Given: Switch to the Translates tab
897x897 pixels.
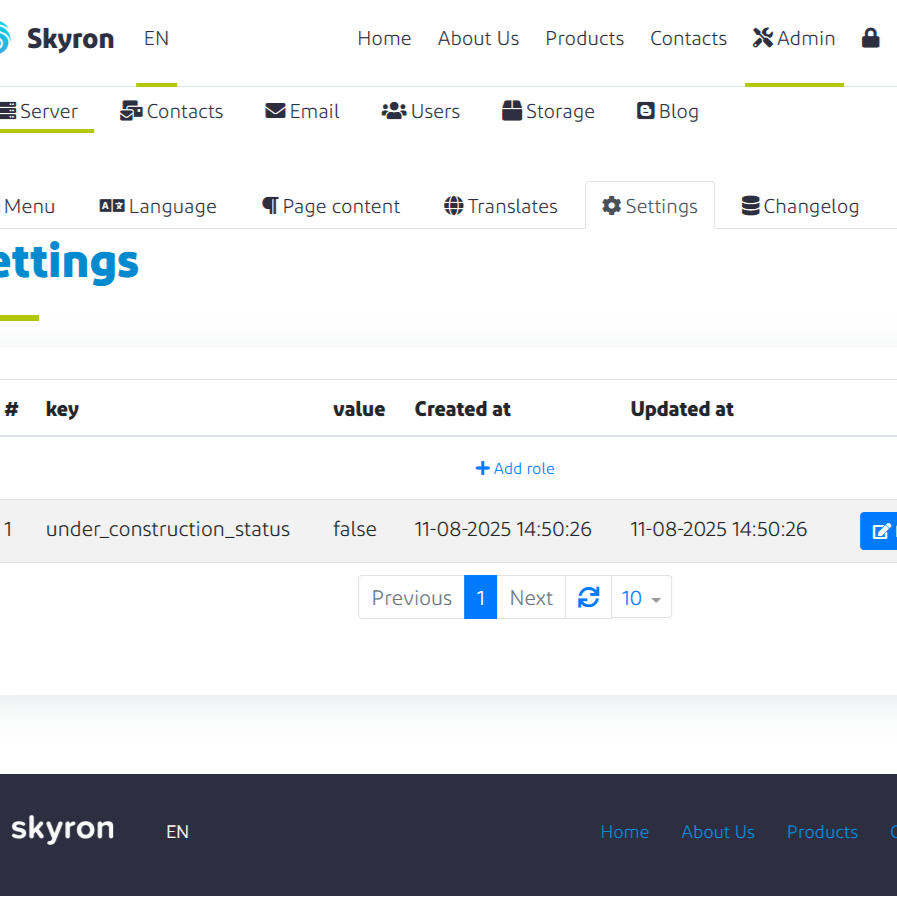Looking at the screenshot, I should 500,205.
